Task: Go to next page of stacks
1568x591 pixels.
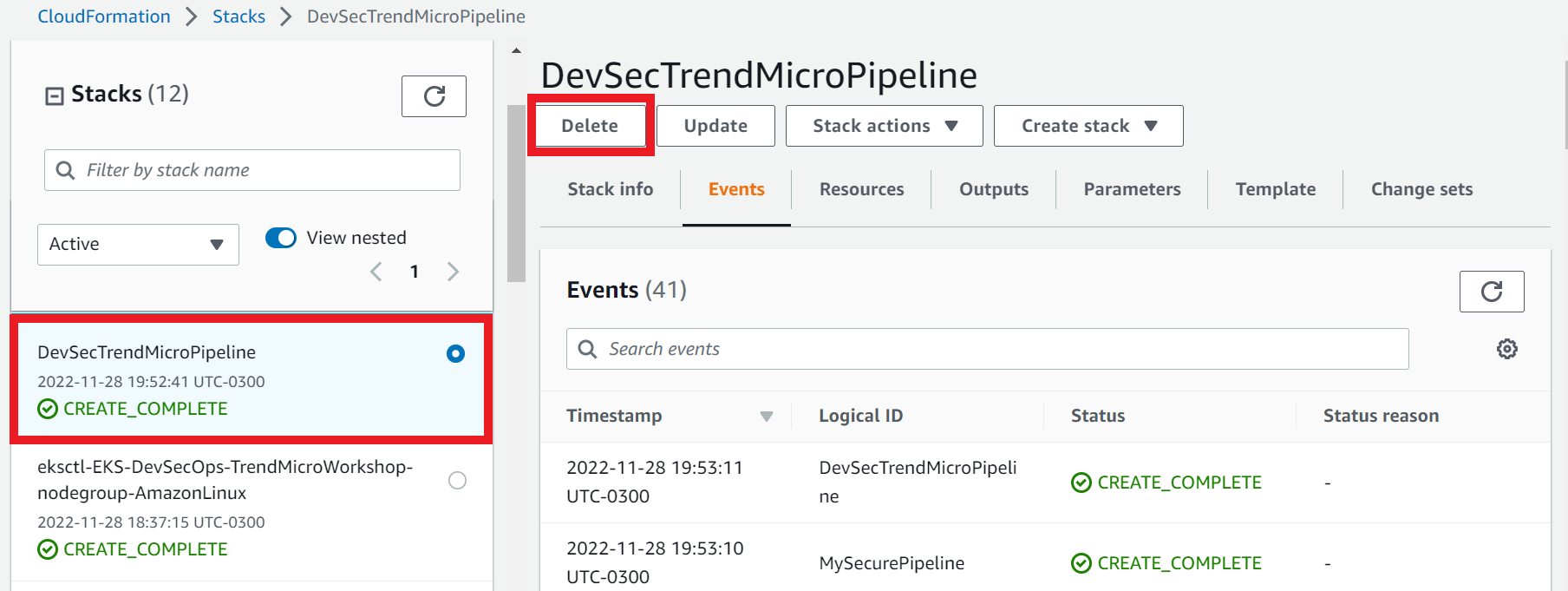Action: (x=453, y=272)
